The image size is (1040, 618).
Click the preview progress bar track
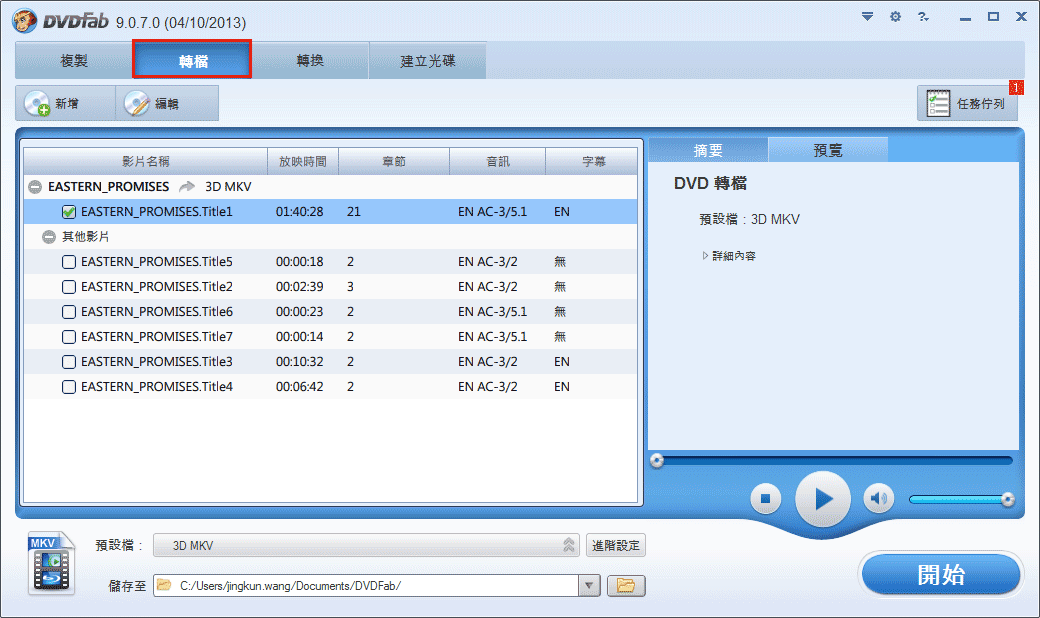pos(834,460)
